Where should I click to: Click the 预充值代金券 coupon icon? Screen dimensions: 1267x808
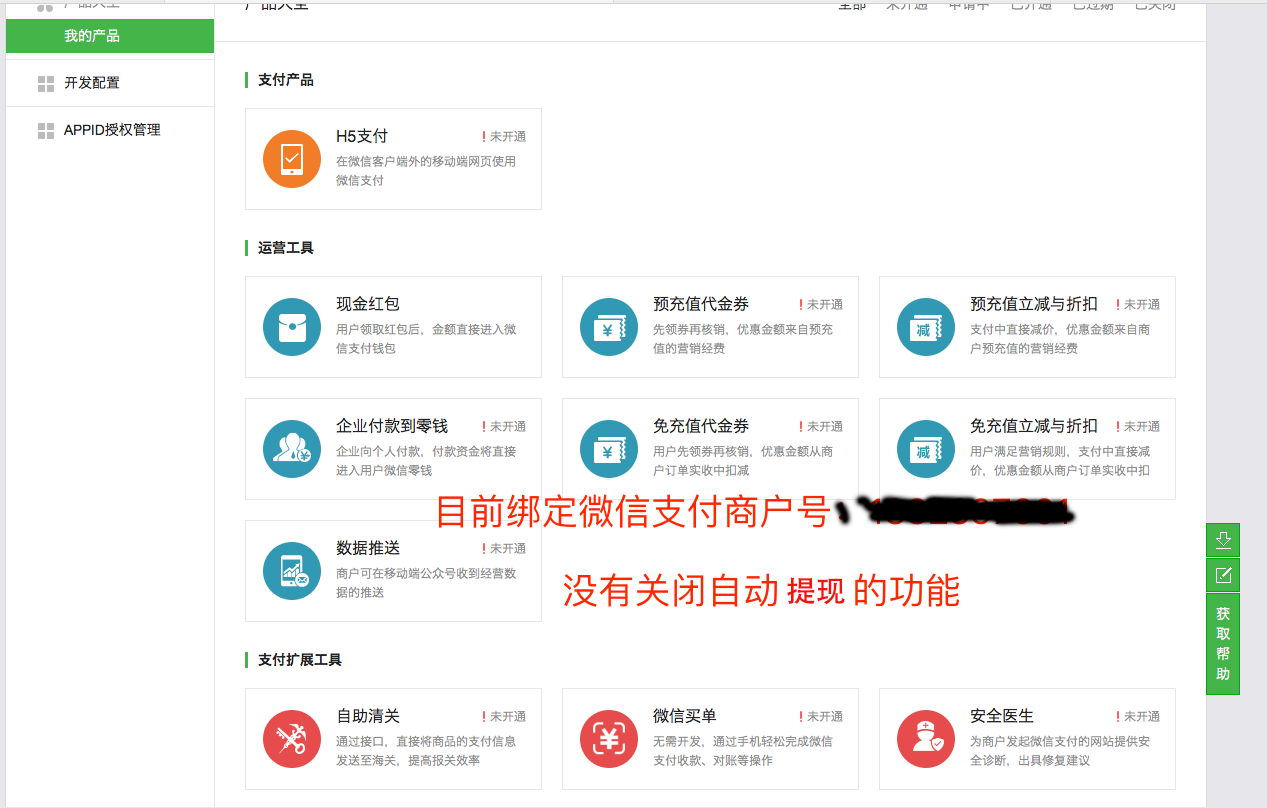tap(609, 327)
